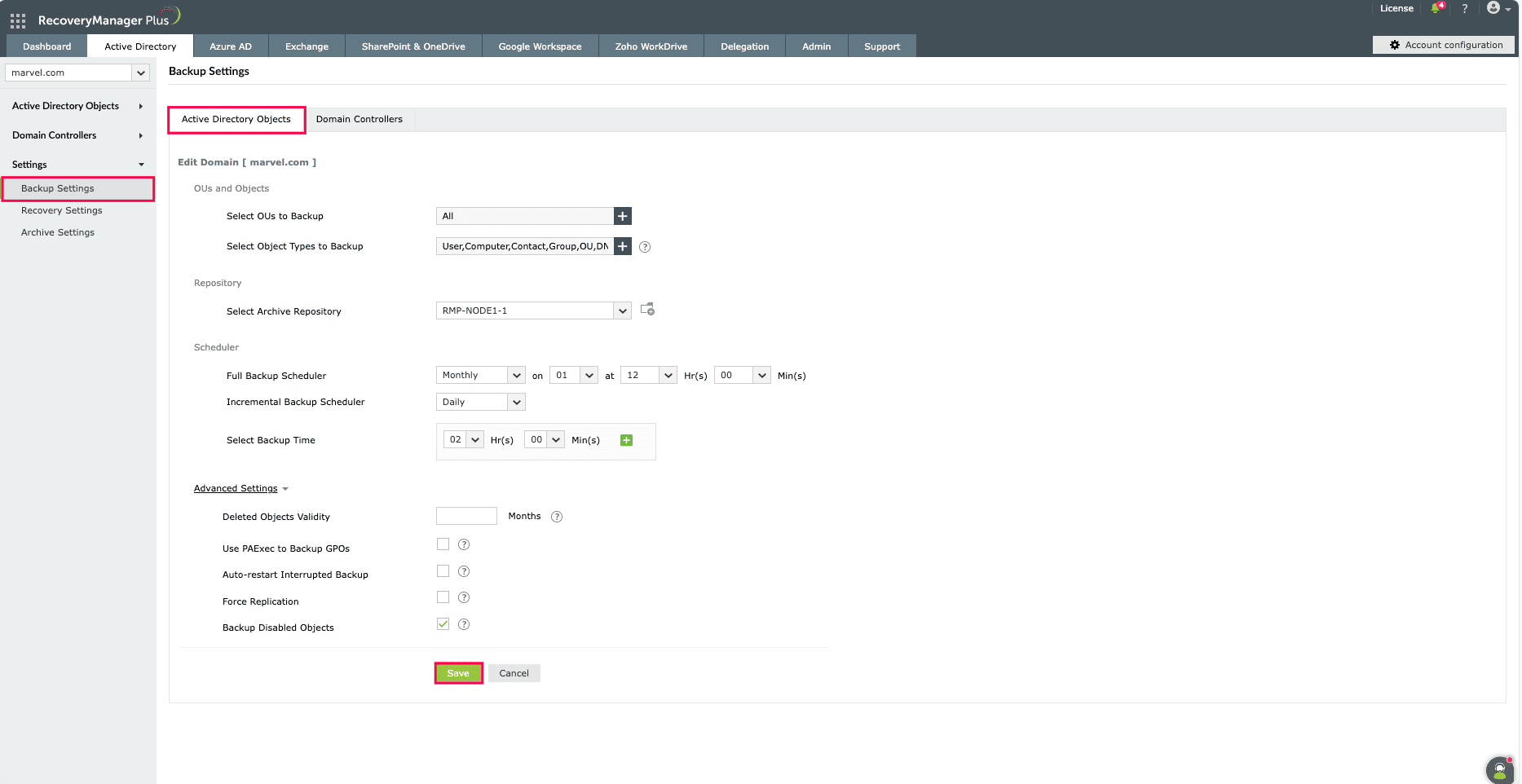Viewport: 1522px width, 784px height.
Task: Click the help question mark in header
Action: (1465, 8)
